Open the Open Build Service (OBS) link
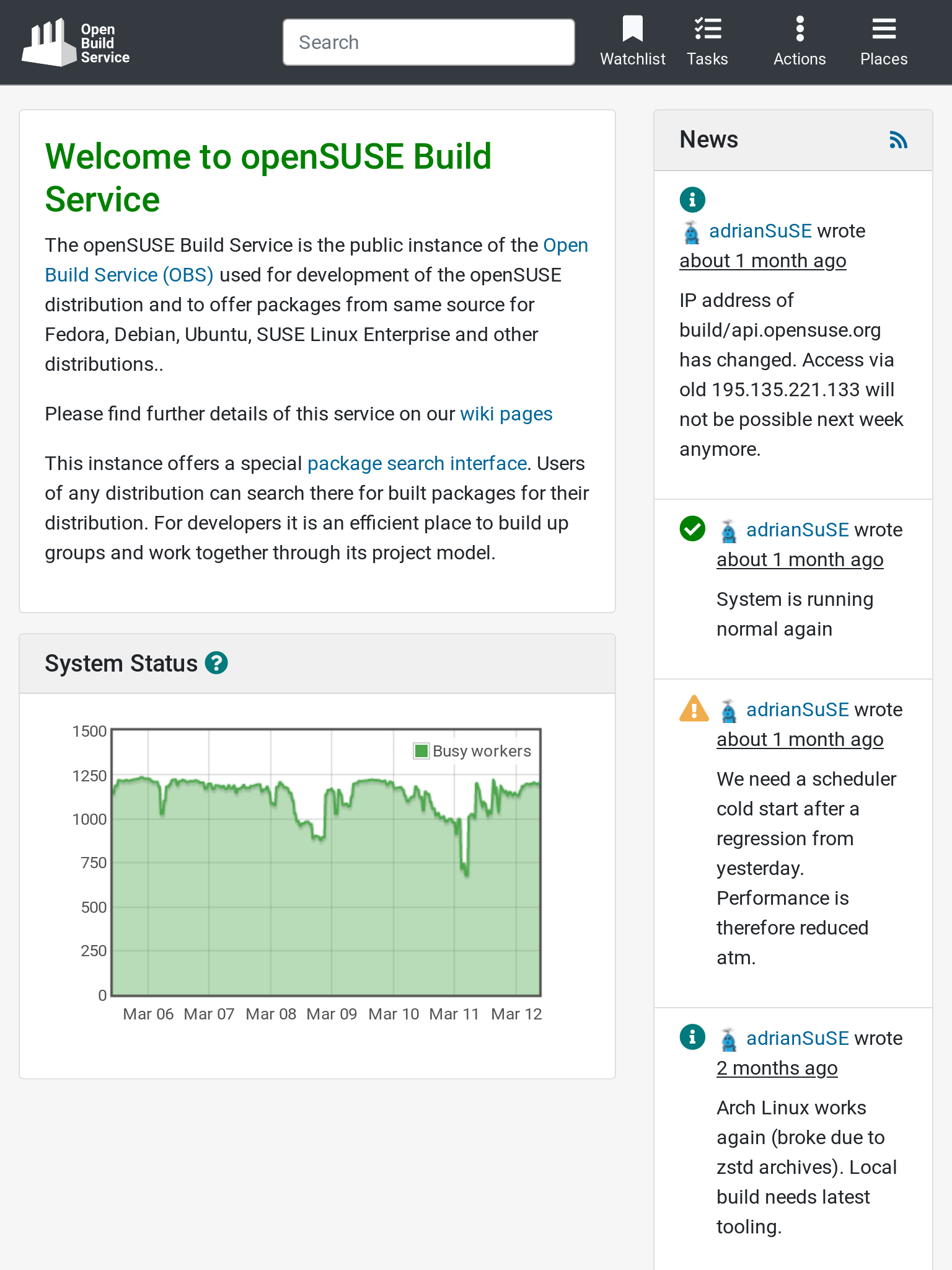Screen dimensions: 952x1270 point(129,275)
